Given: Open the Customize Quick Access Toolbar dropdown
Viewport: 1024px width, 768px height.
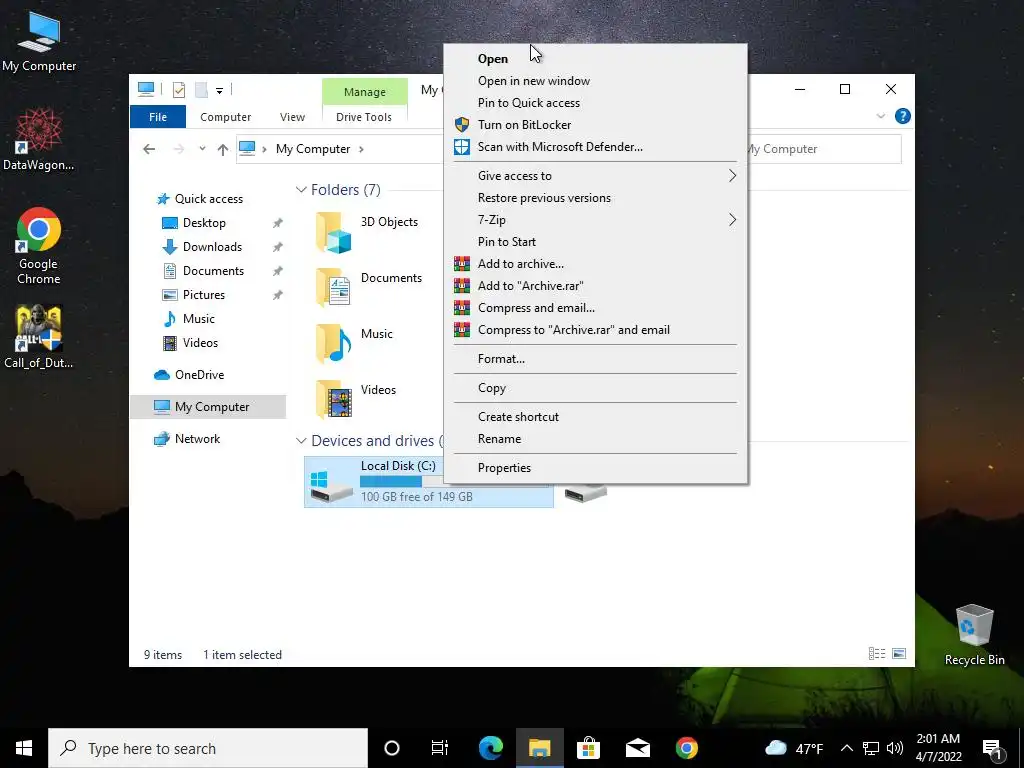Looking at the screenshot, I should click(x=219, y=91).
